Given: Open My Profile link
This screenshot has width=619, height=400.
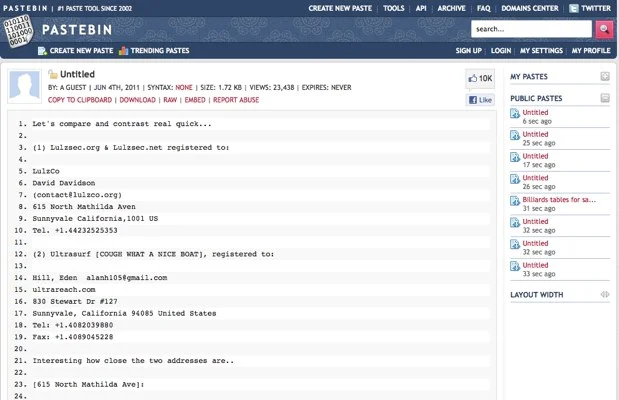Looking at the screenshot, I should tap(591, 51).
